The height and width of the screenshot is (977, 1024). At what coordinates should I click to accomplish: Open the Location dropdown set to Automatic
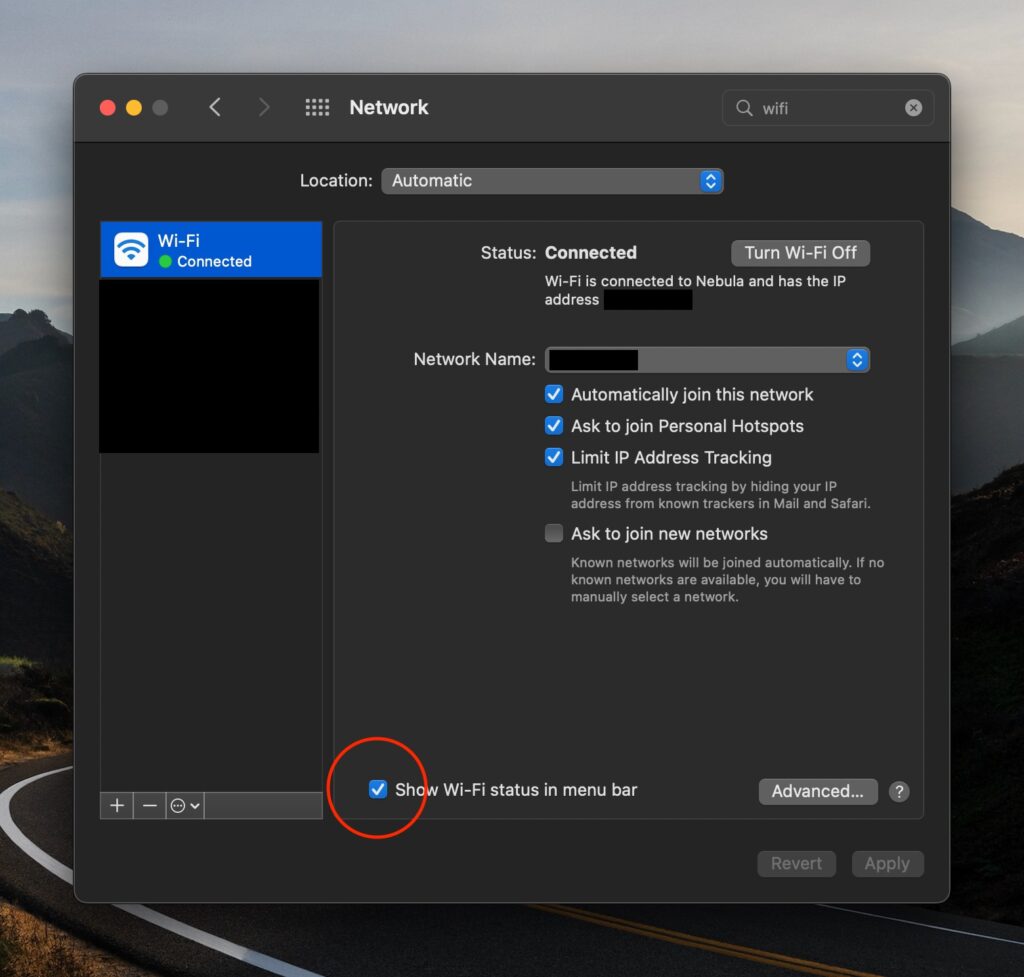[x=552, y=181]
